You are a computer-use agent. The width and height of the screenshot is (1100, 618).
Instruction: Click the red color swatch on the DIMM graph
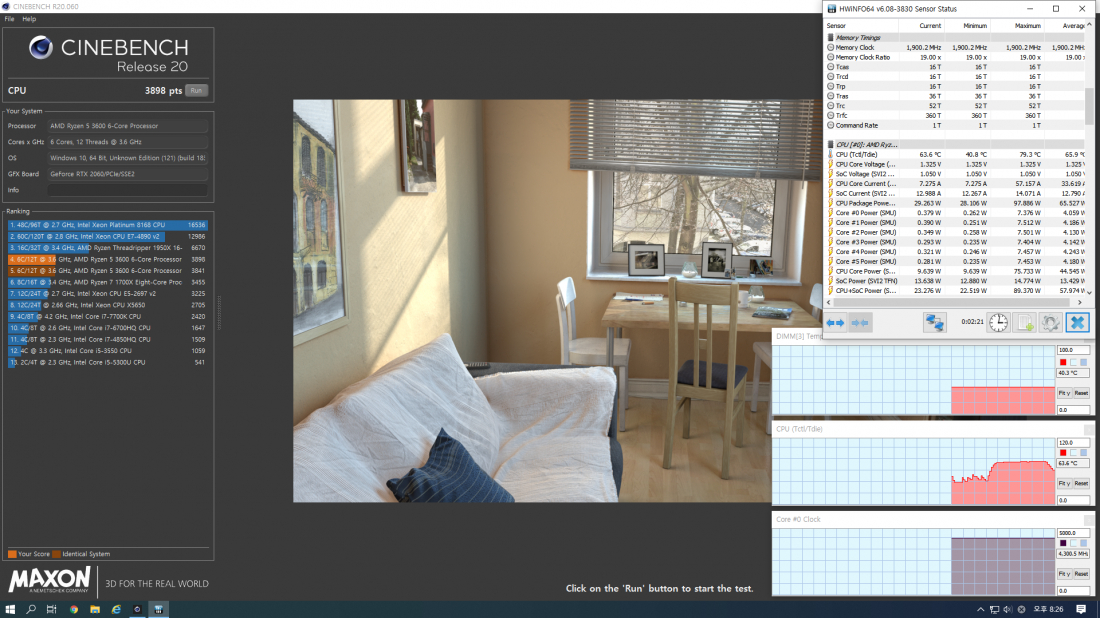(1063, 362)
